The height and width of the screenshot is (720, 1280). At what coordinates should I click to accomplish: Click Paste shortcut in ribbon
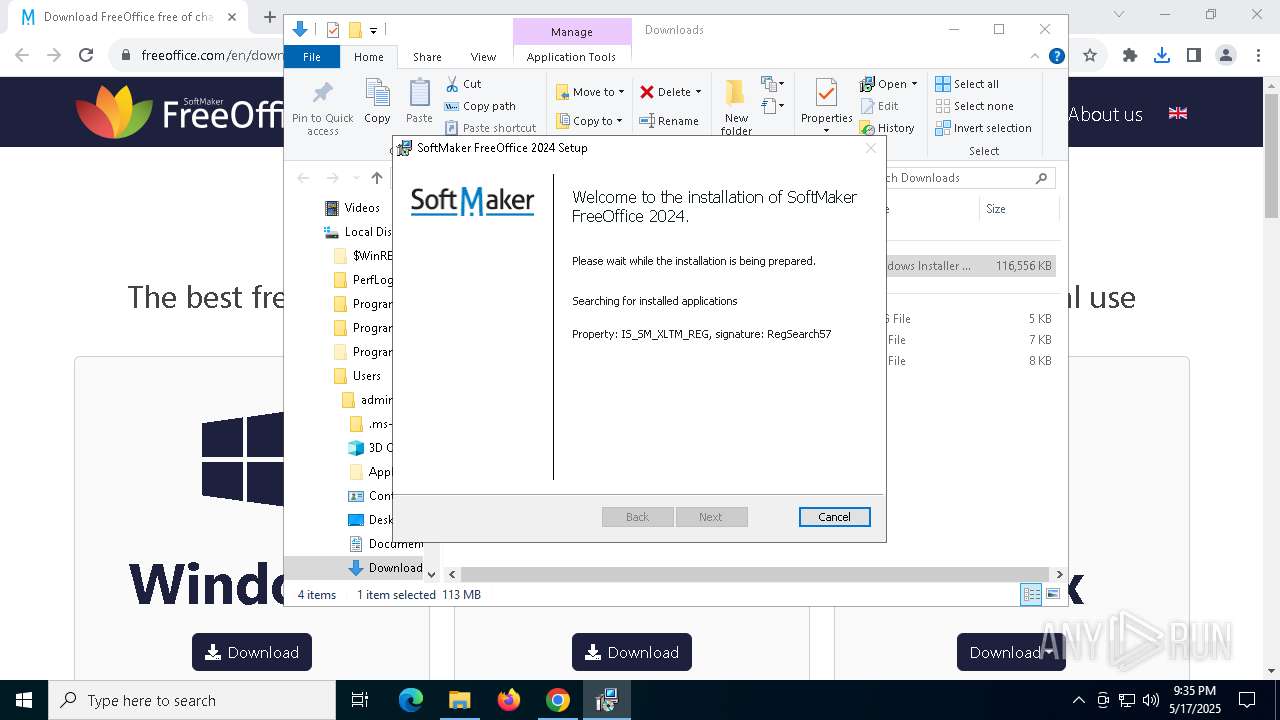tap(490, 128)
